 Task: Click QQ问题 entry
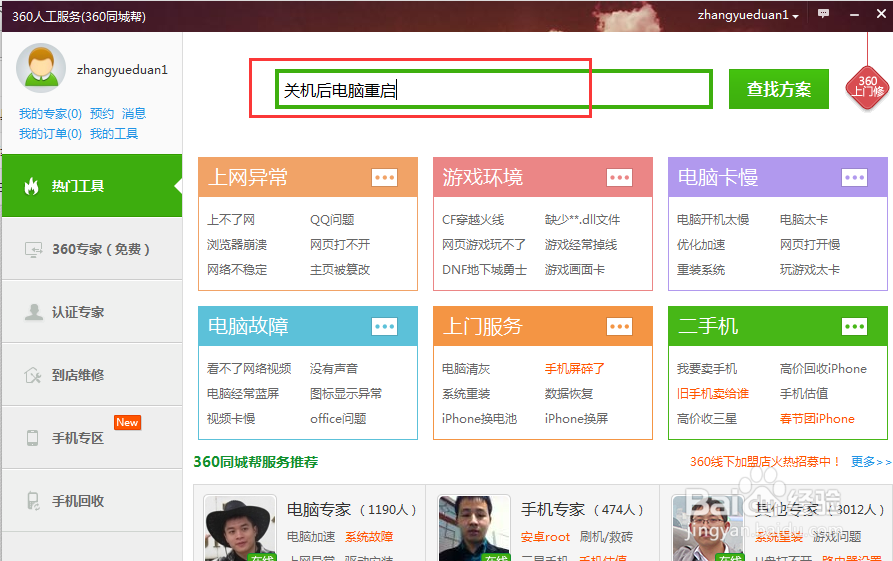pyautogui.click(x=332, y=220)
